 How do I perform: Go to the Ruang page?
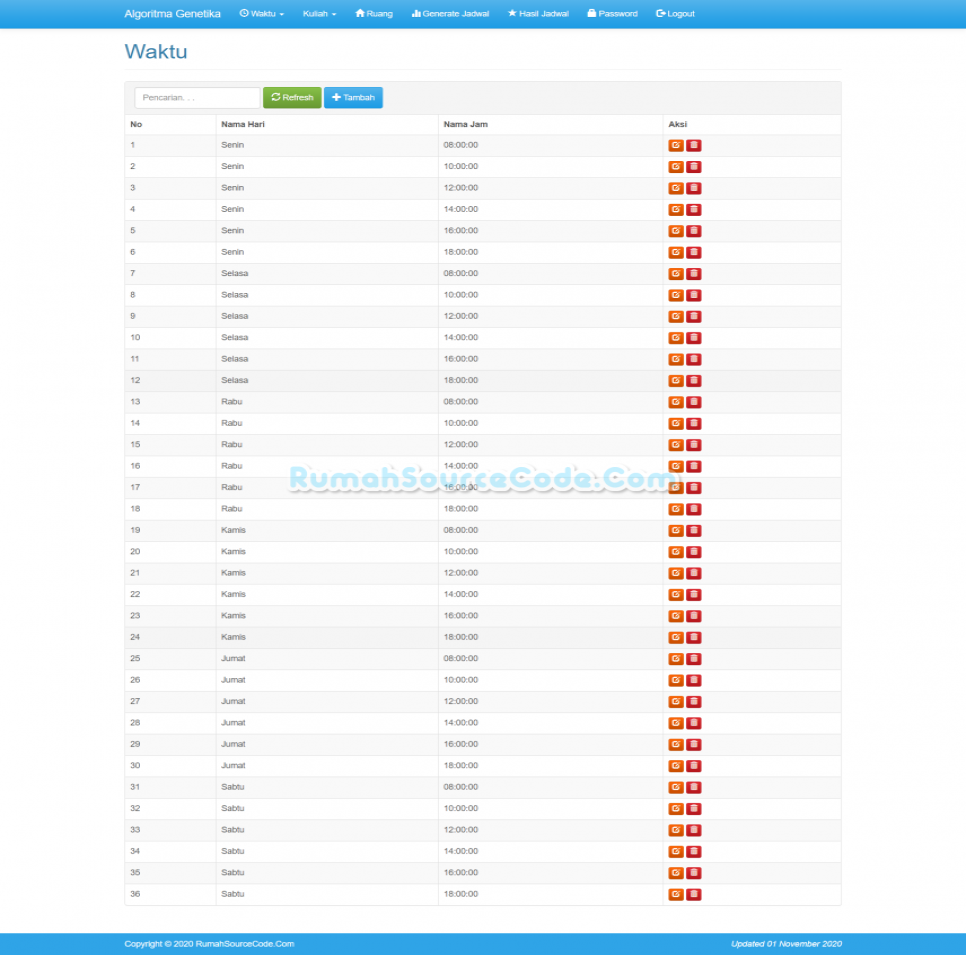(x=374, y=14)
